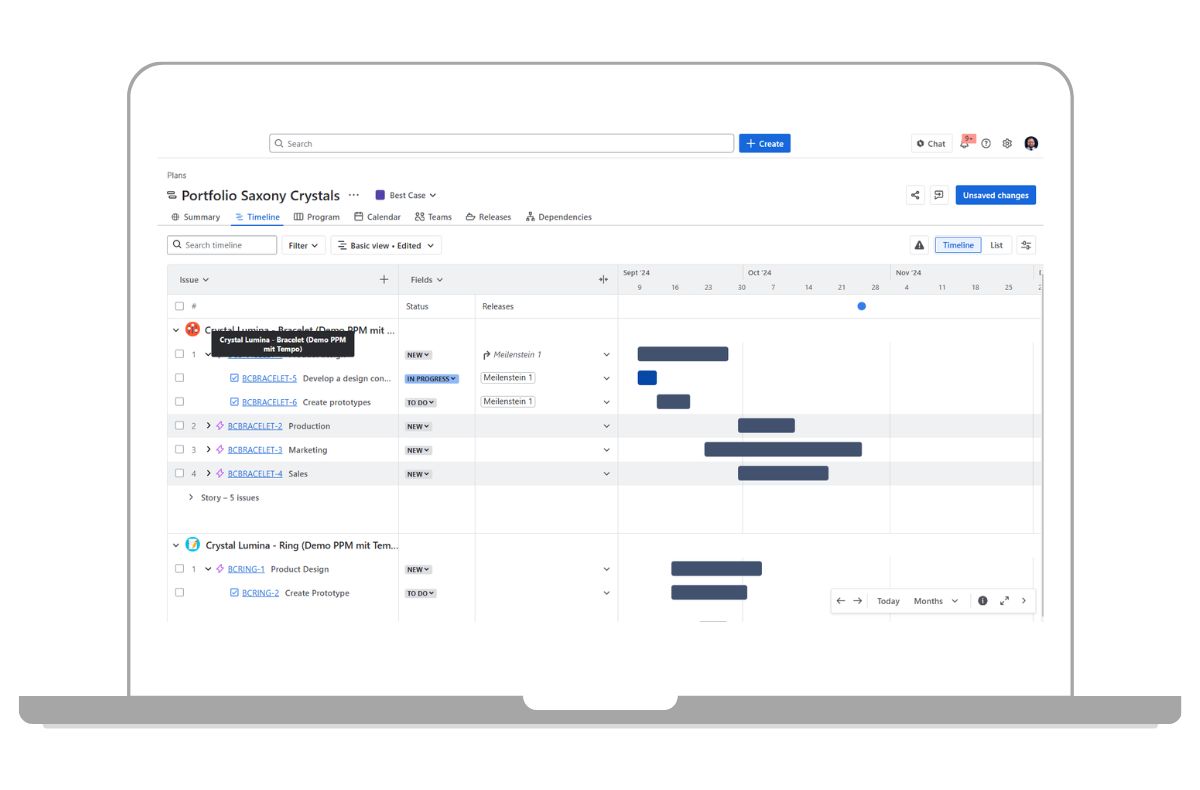Switch to List view toggle
The width and height of the screenshot is (1200, 790).
[x=997, y=245]
